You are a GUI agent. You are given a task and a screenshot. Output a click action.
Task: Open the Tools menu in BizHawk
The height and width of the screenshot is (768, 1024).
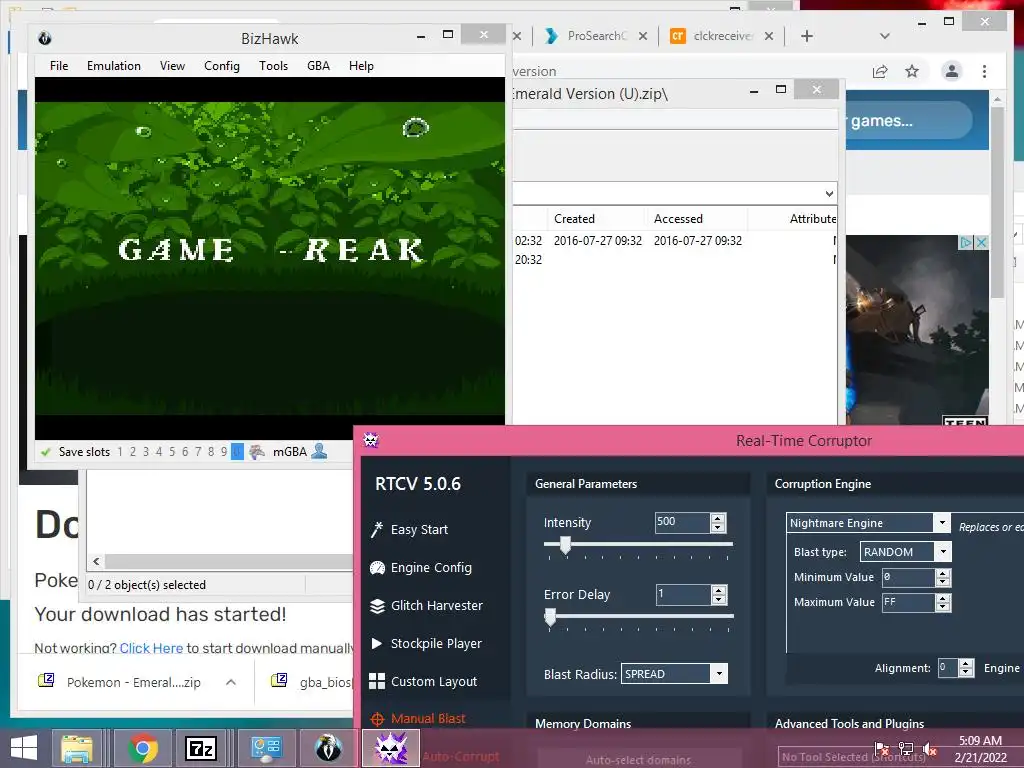[x=273, y=66]
